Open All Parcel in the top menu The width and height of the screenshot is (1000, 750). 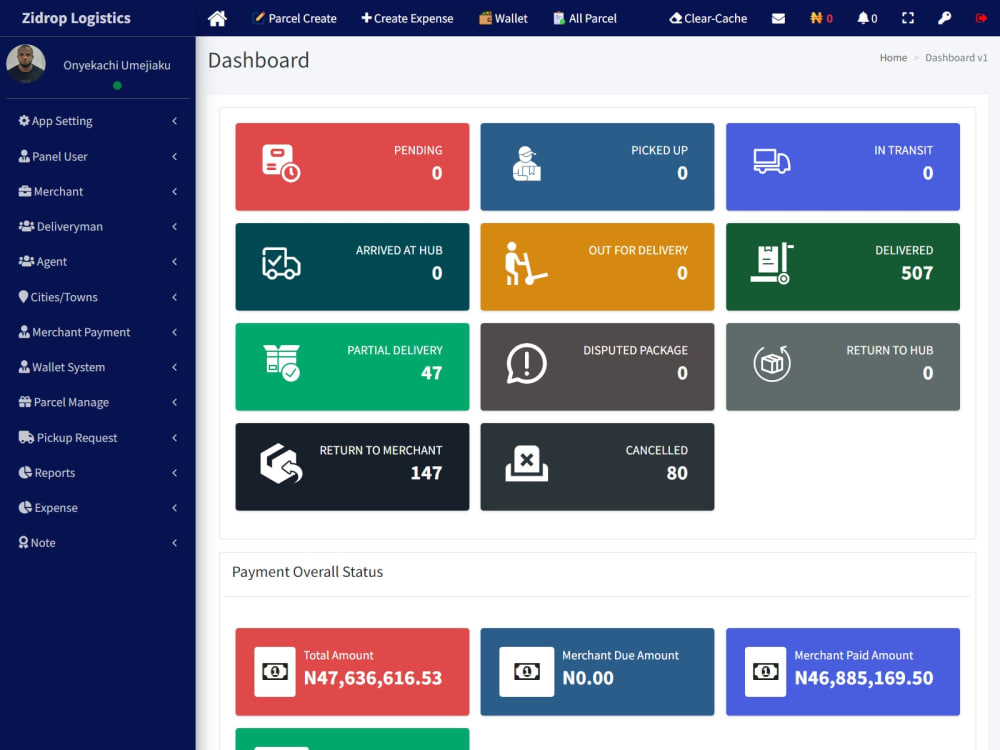click(x=585, y=18)
